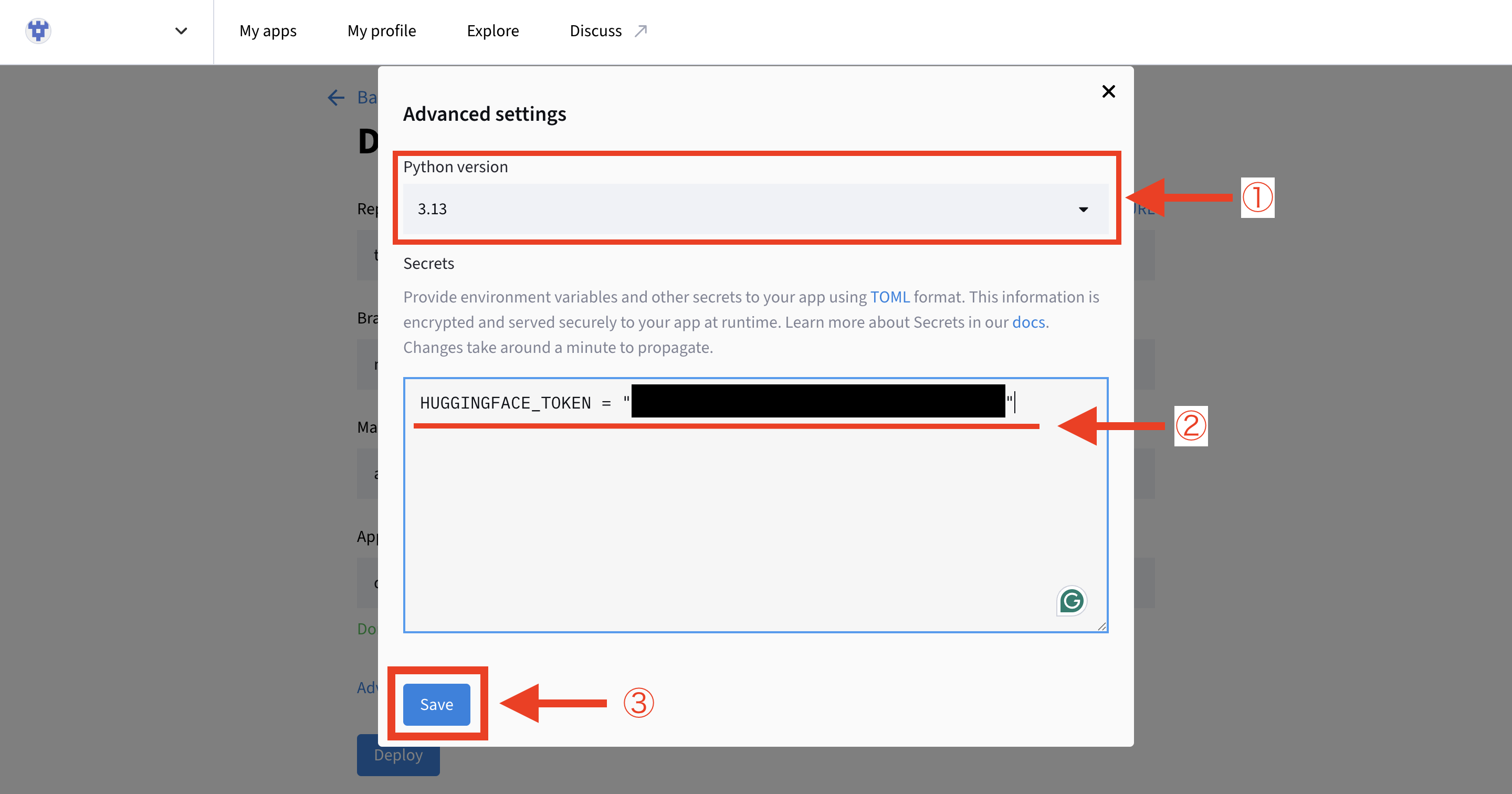This screenshot has height=794, width=1512.
Task: Open the Discuss forum
Action: pos(596,30)
